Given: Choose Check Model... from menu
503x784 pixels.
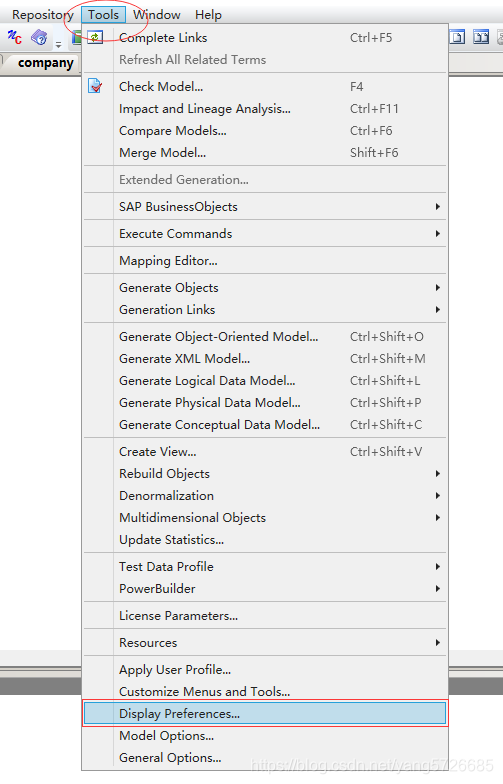Looking at the screenshot, I should coord(265,86).
